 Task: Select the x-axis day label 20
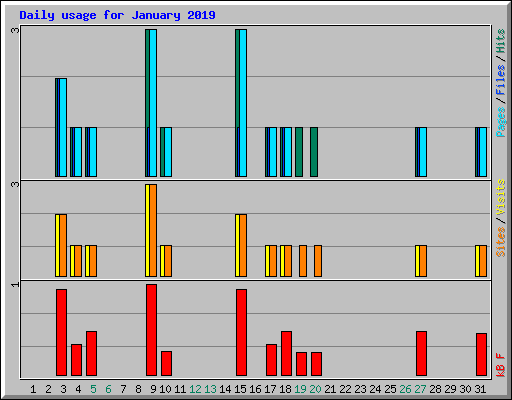pyautogui.click(x=315, y=389)
